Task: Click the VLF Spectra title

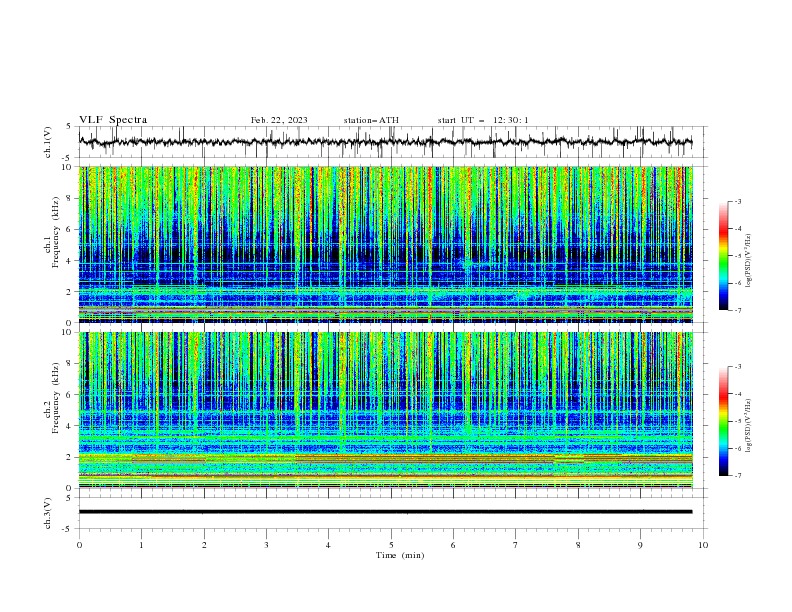Action: click(x=113, y=120)
